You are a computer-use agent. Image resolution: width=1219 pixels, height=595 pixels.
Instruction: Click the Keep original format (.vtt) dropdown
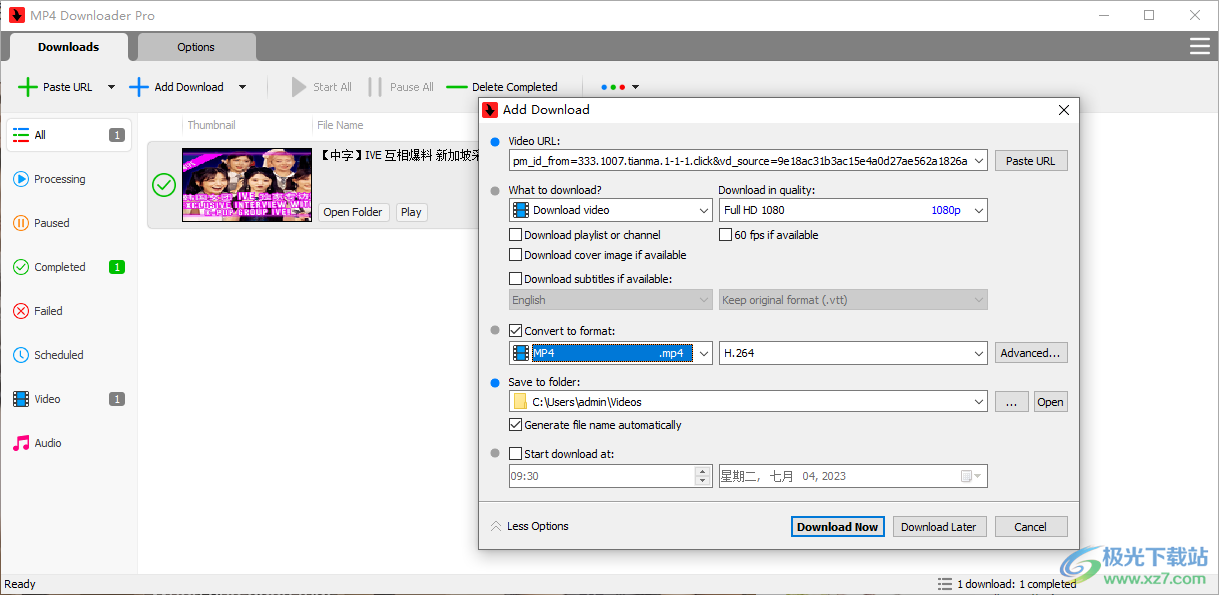pyautogui.click(x=853, y=300)
